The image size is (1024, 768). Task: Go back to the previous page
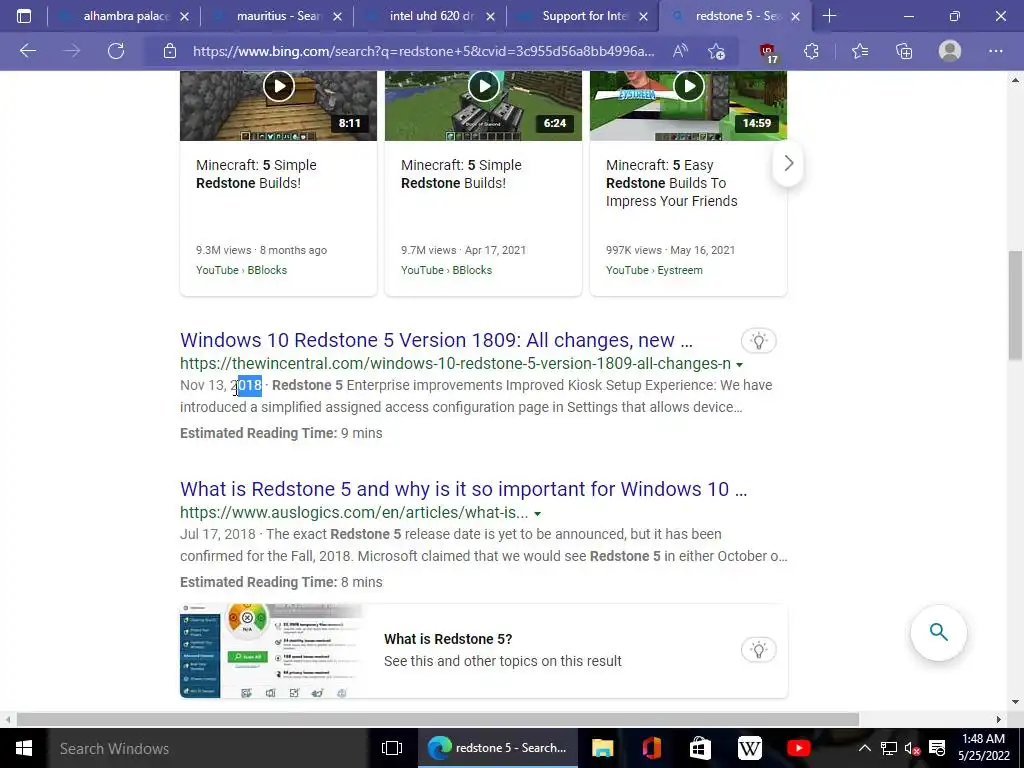(x=28, y=51)
